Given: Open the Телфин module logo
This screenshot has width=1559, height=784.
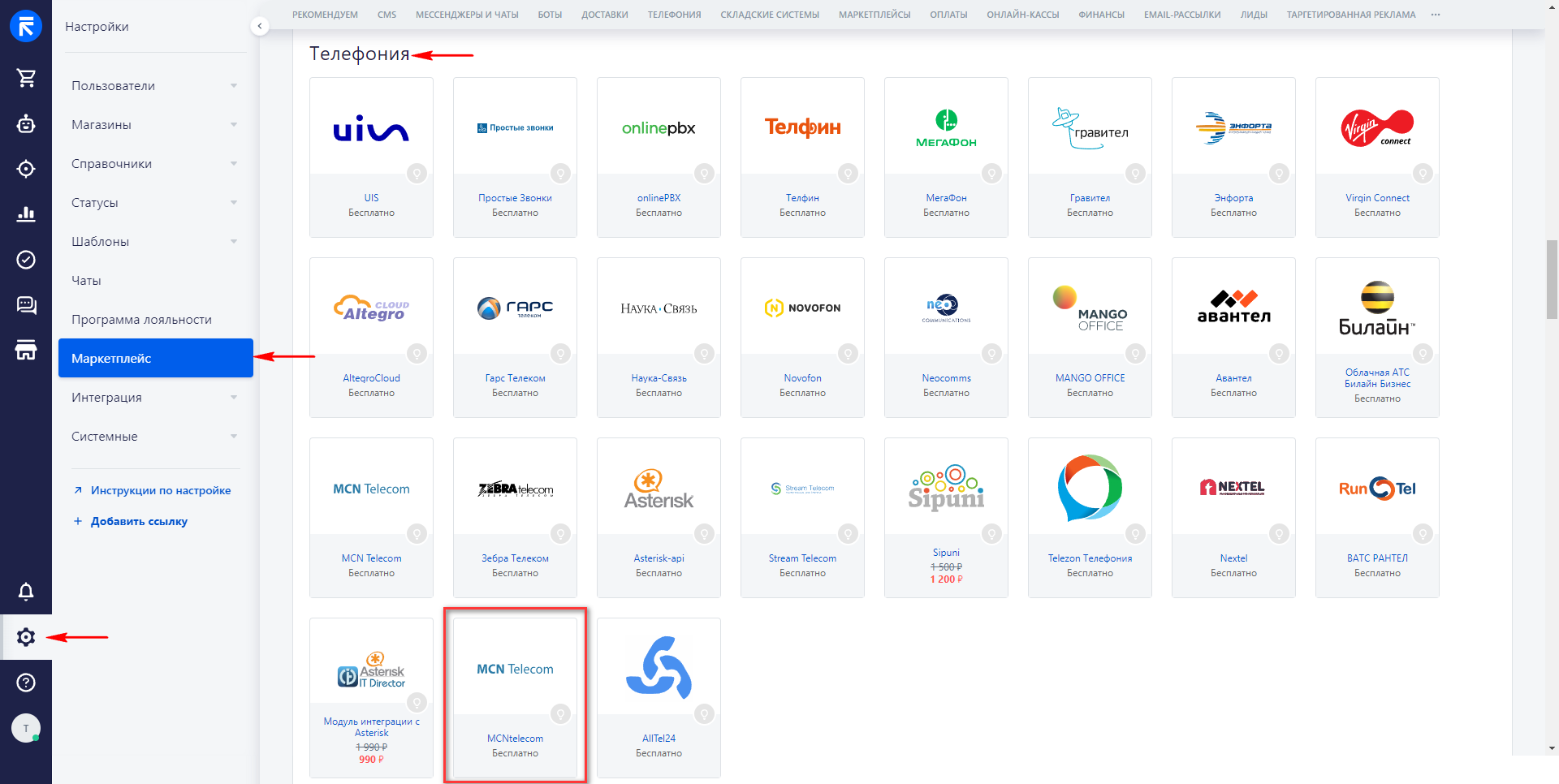Looking at the screenshot, I should 802,127.
